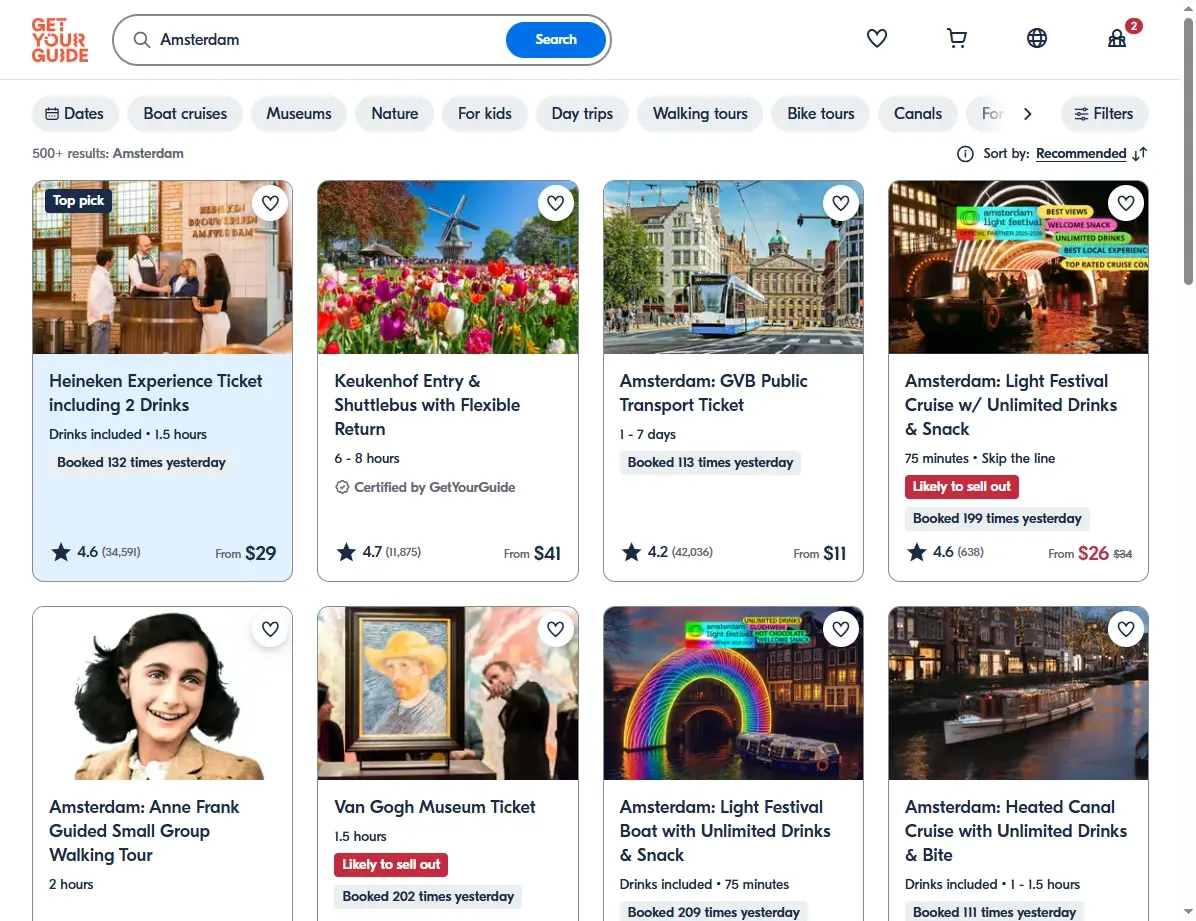Open Heineken Experience Ticket title

pyautogui.click(x=156, y=393)
